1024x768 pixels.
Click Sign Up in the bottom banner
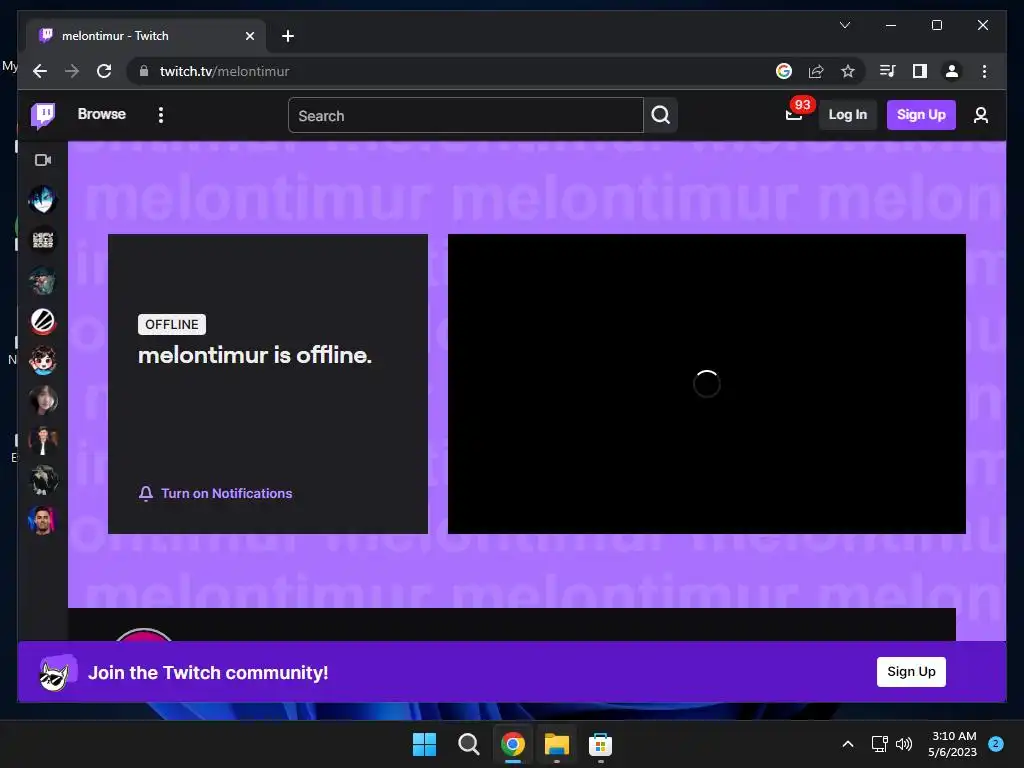tap(911, 672)
